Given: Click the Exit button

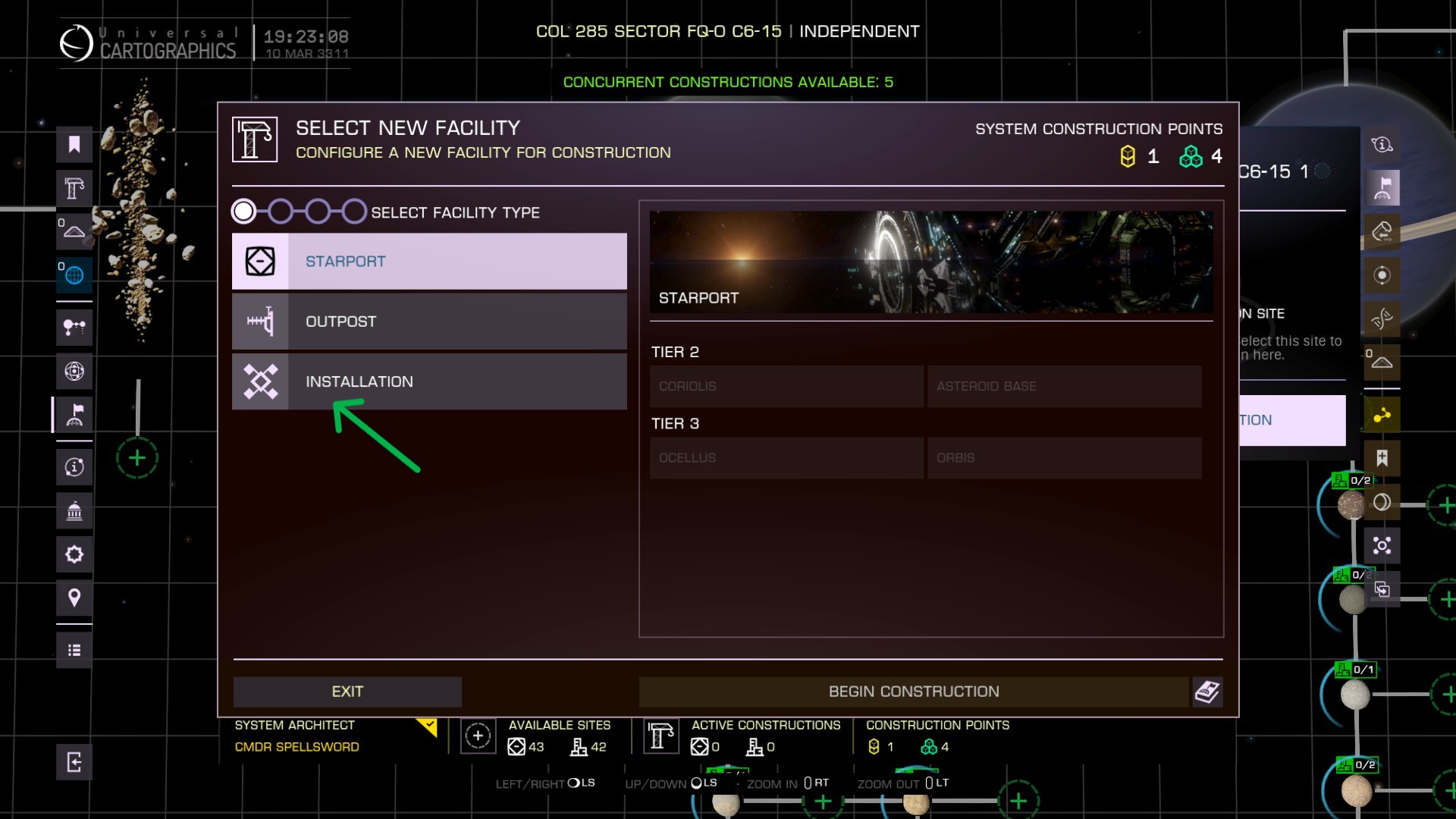Looking at the screenshot, I should (x=347, y=692).
